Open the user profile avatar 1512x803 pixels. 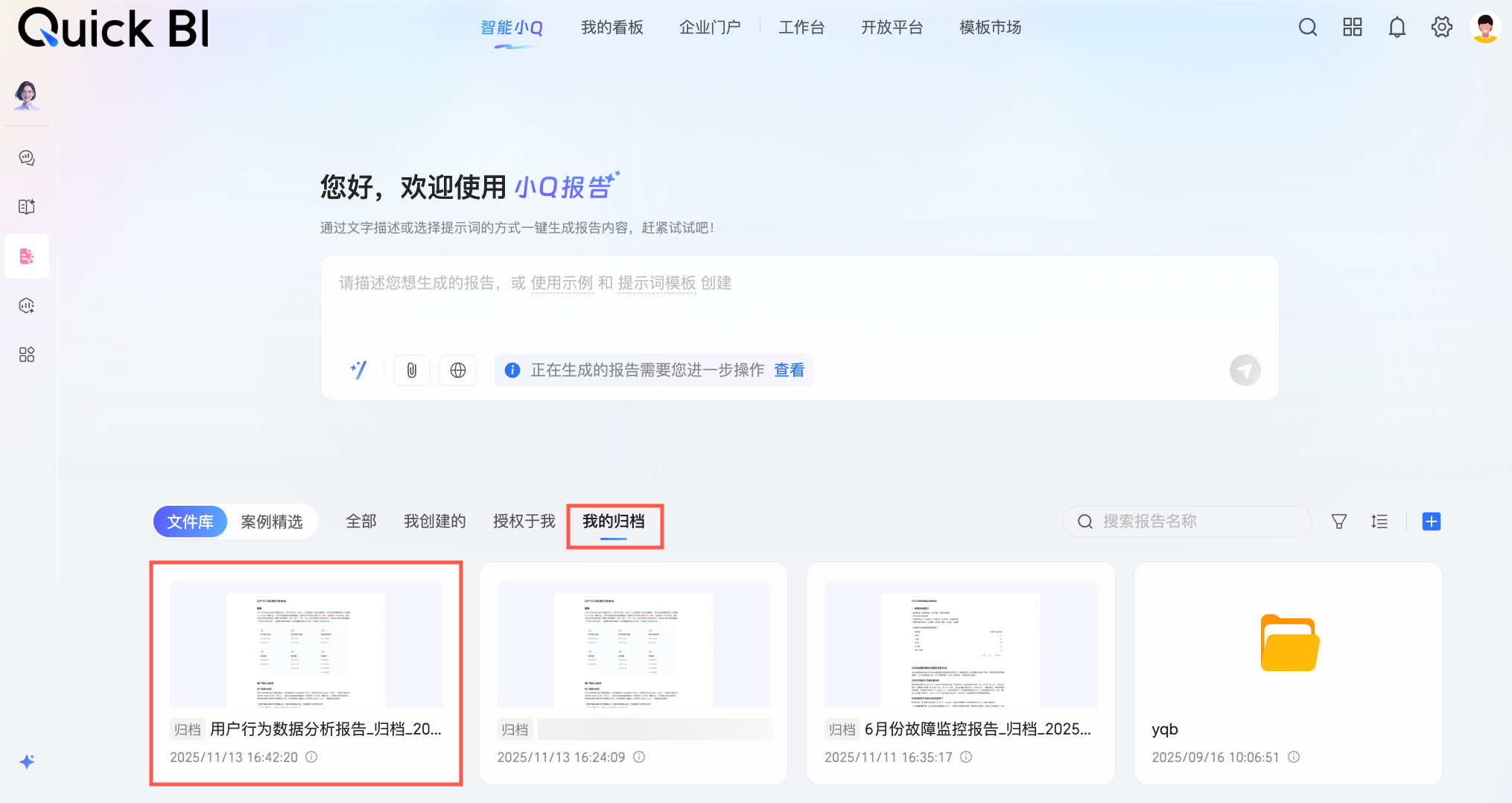tap(1485, 28)
